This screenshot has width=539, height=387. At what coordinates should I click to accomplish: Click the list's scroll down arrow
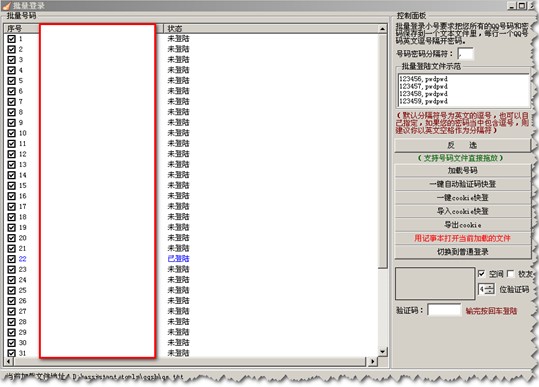click(x=382, y=352)
